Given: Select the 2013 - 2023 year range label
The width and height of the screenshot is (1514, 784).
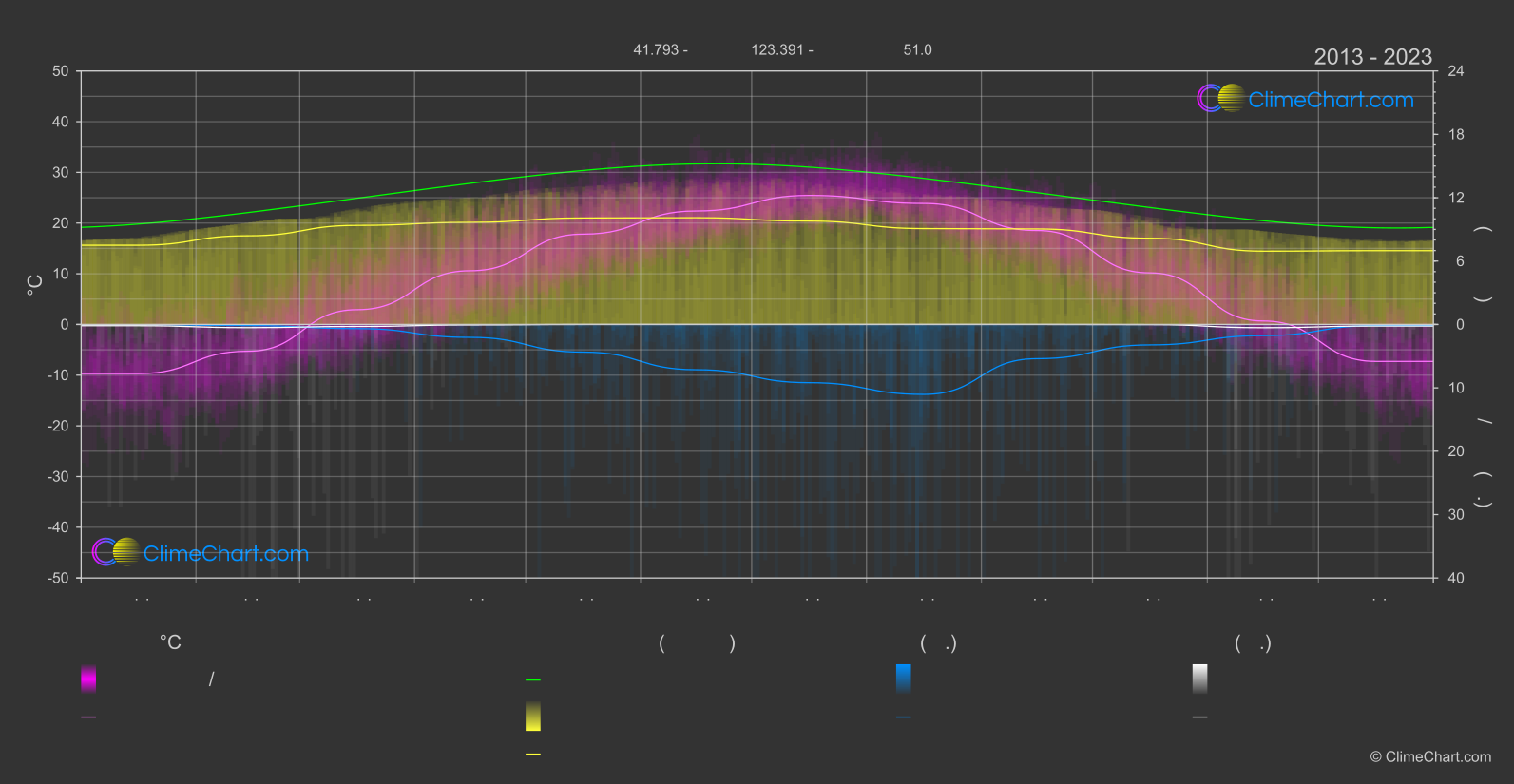Looking at the screenshot, I should pyautogui.click(x=1372, y=57).
